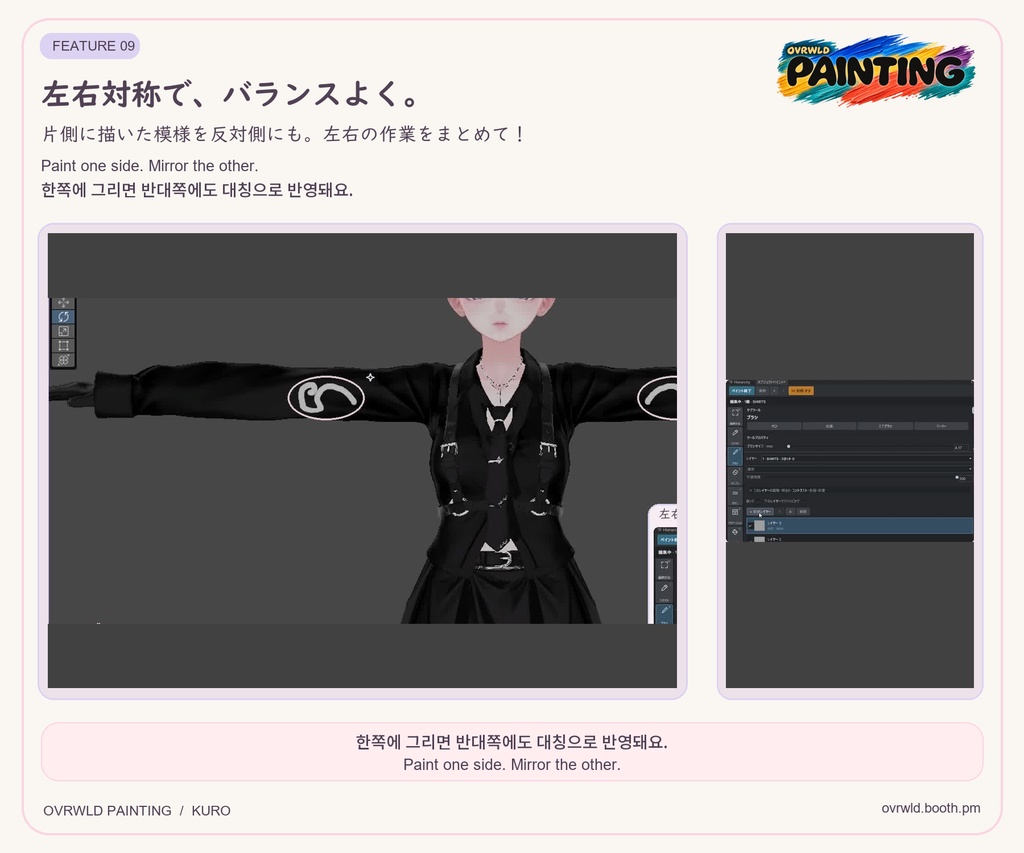
Task: Click the blue ペイント button in the cropped mini panel
Action: [667, 539]
